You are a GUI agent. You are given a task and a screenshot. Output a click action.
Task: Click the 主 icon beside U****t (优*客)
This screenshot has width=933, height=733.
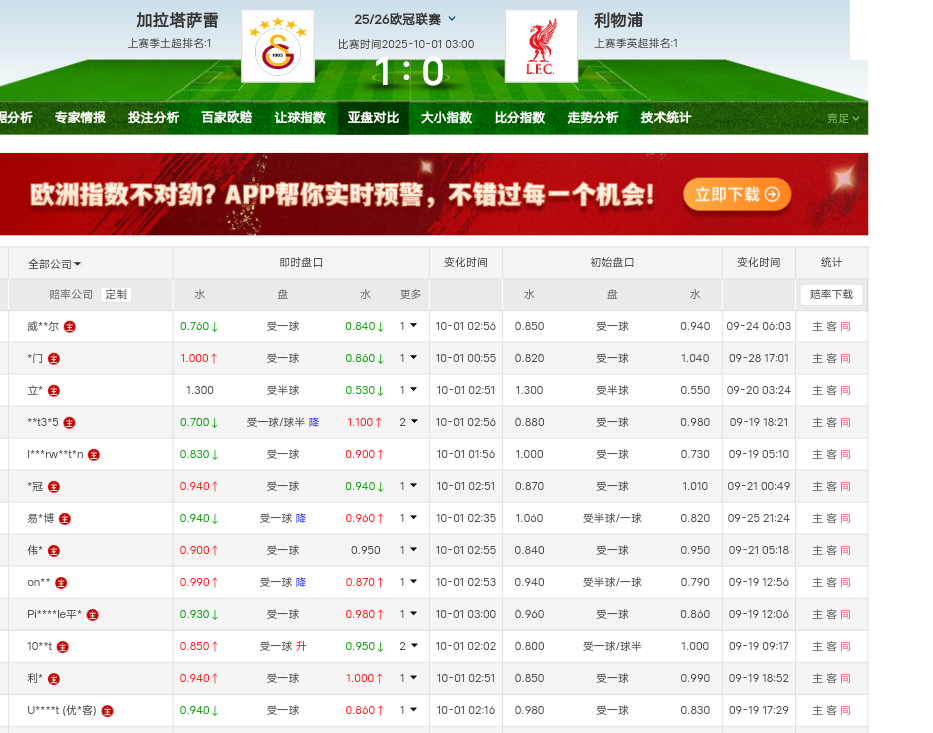108,710
